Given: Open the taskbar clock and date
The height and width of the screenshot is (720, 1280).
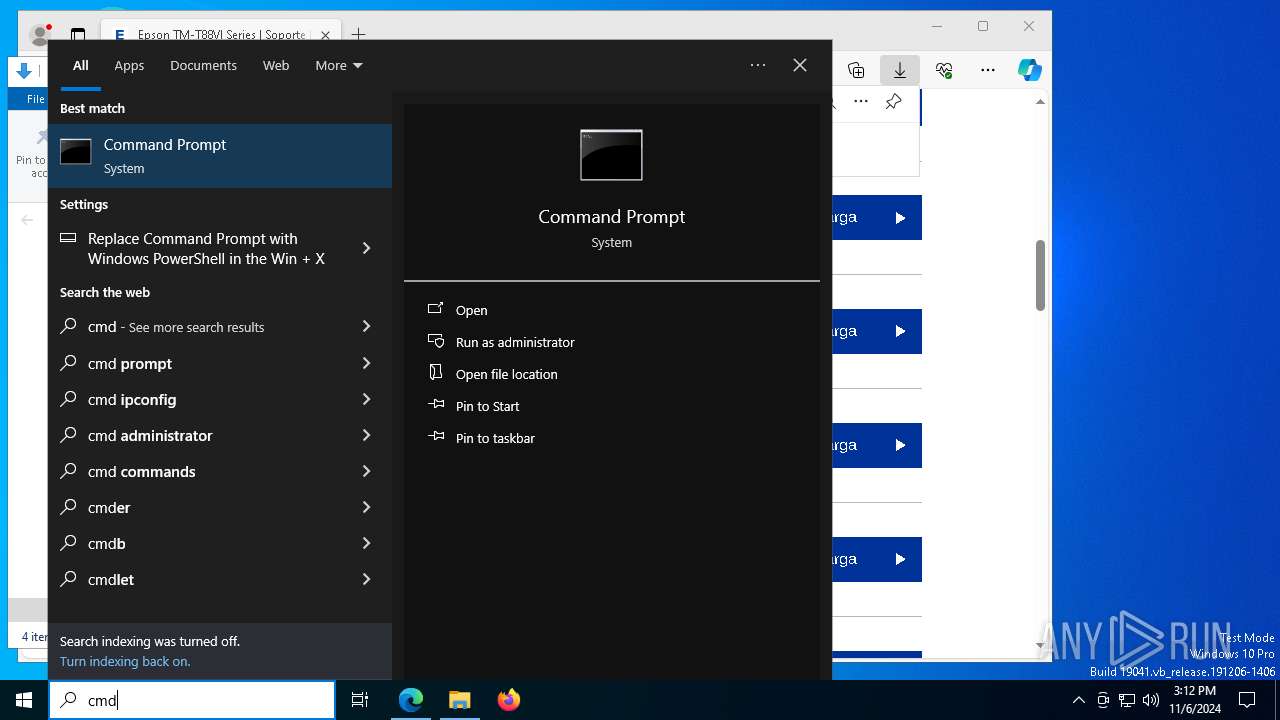Looking at the screenshot, I should [x=1195, y=700].
